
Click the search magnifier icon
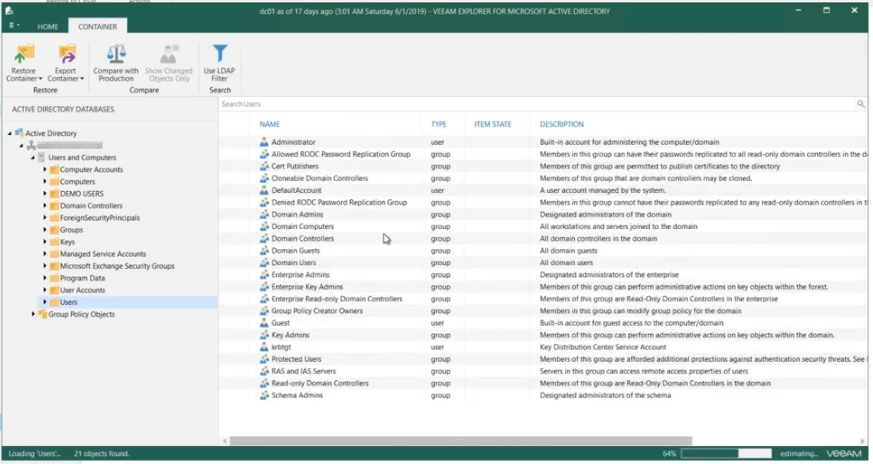coord(861,104)
